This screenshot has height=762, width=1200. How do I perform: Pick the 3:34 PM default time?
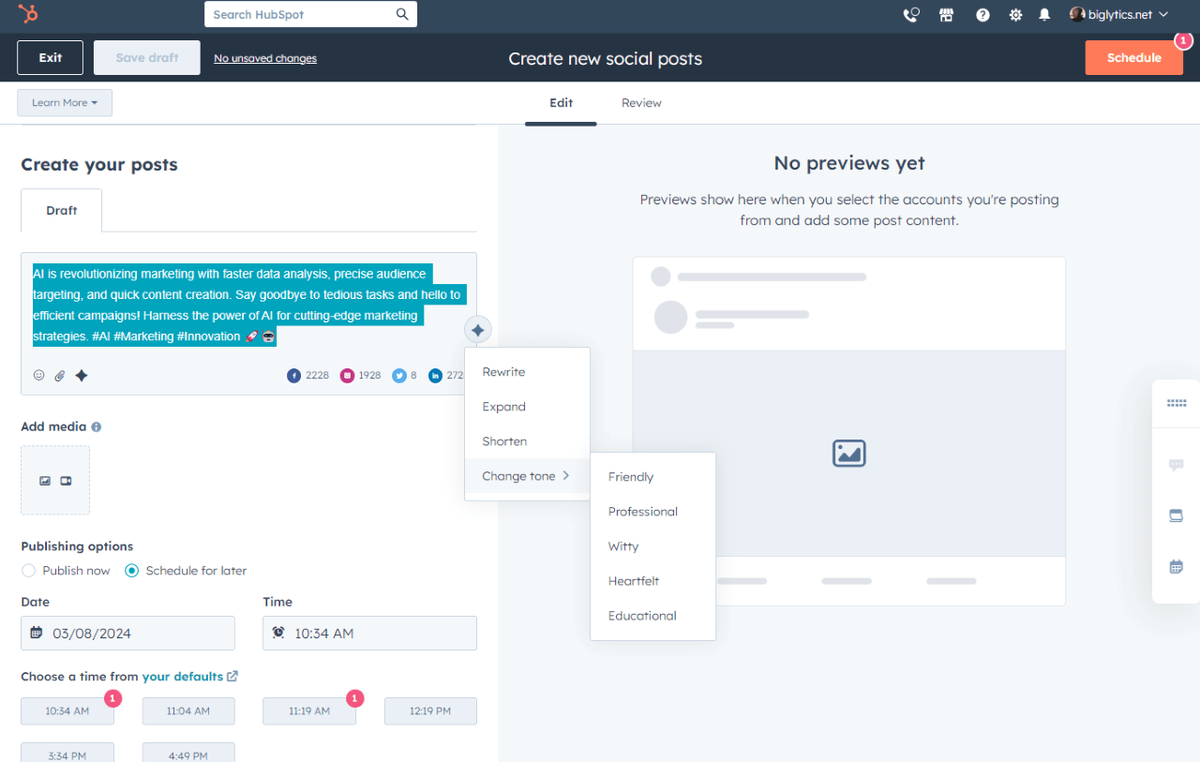tap(67, 753)
